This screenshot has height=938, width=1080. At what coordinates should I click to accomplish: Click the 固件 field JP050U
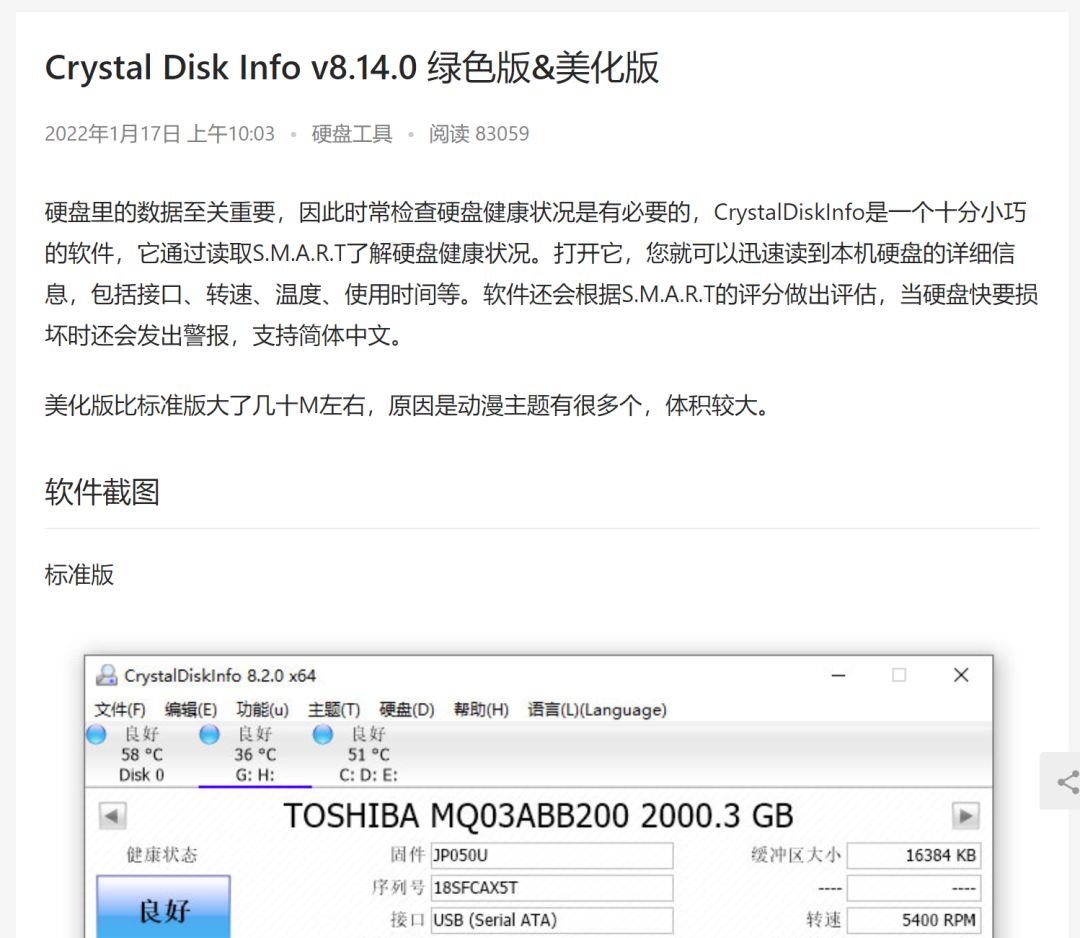[552, 855]
